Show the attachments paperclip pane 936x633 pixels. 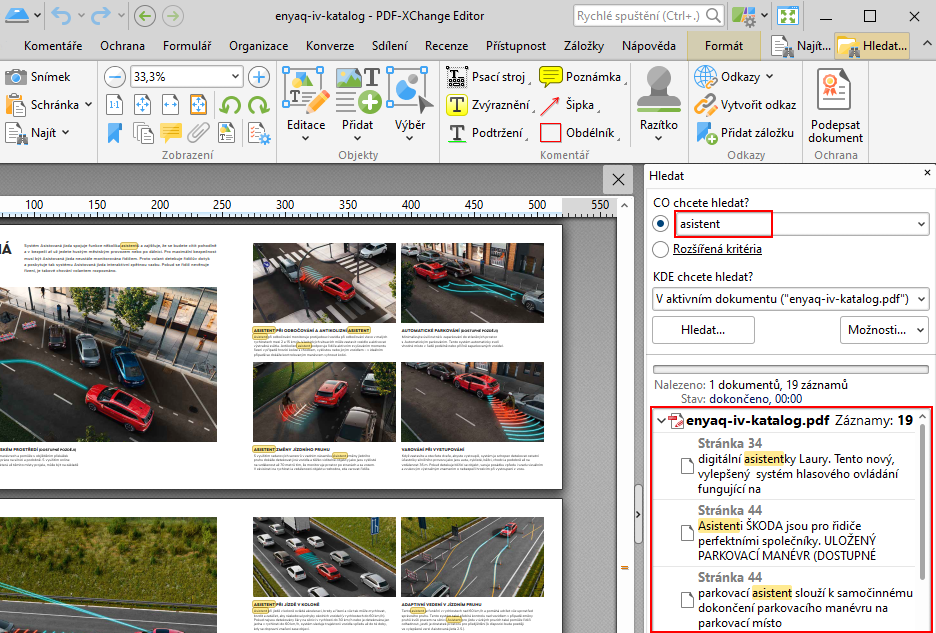[198, 133]
